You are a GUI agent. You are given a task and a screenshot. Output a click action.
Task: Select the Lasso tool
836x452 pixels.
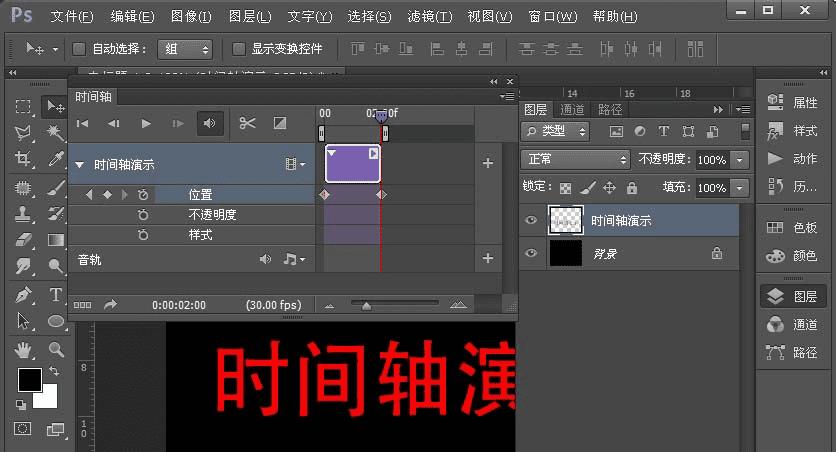pos(23,132)
